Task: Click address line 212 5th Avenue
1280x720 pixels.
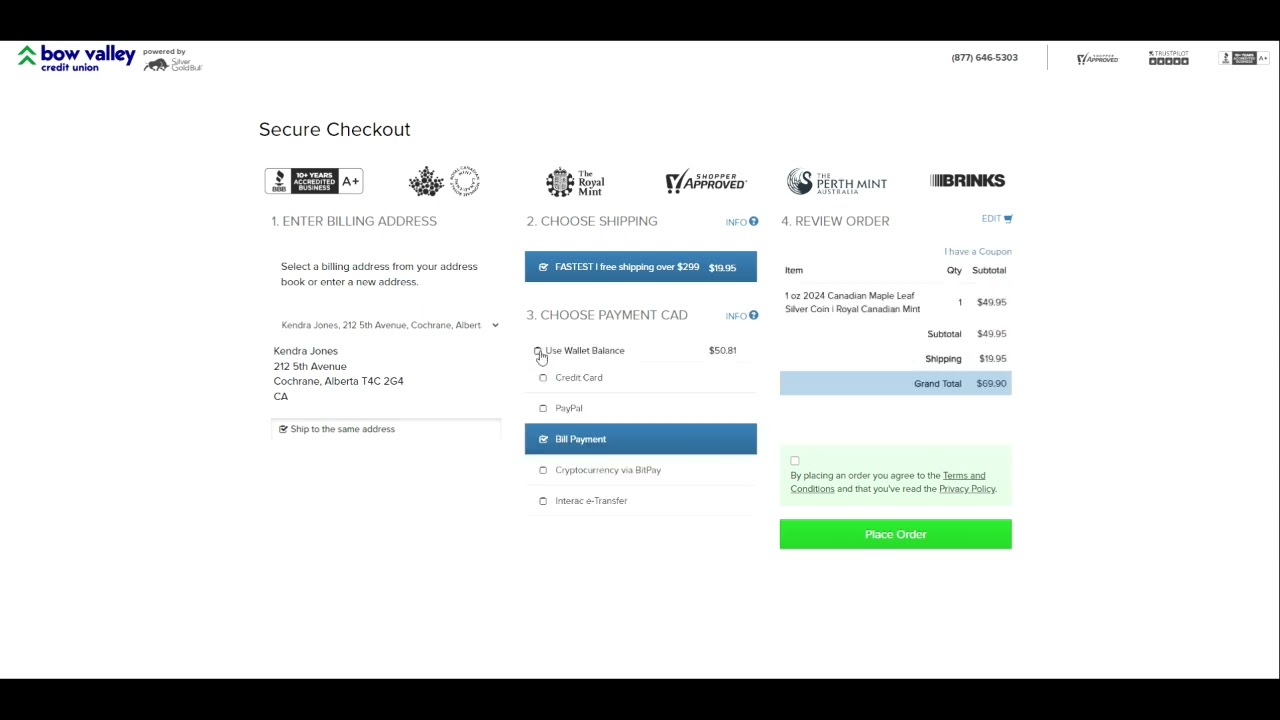Action: (x=310, y=367)
